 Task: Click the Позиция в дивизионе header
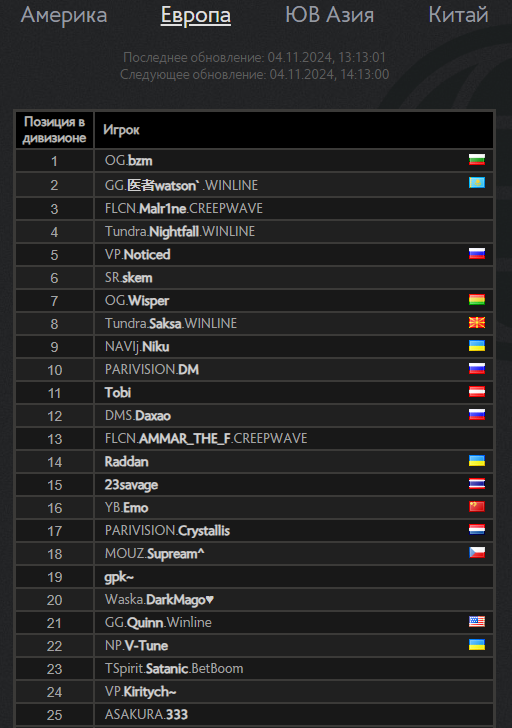tap(55, 130)
